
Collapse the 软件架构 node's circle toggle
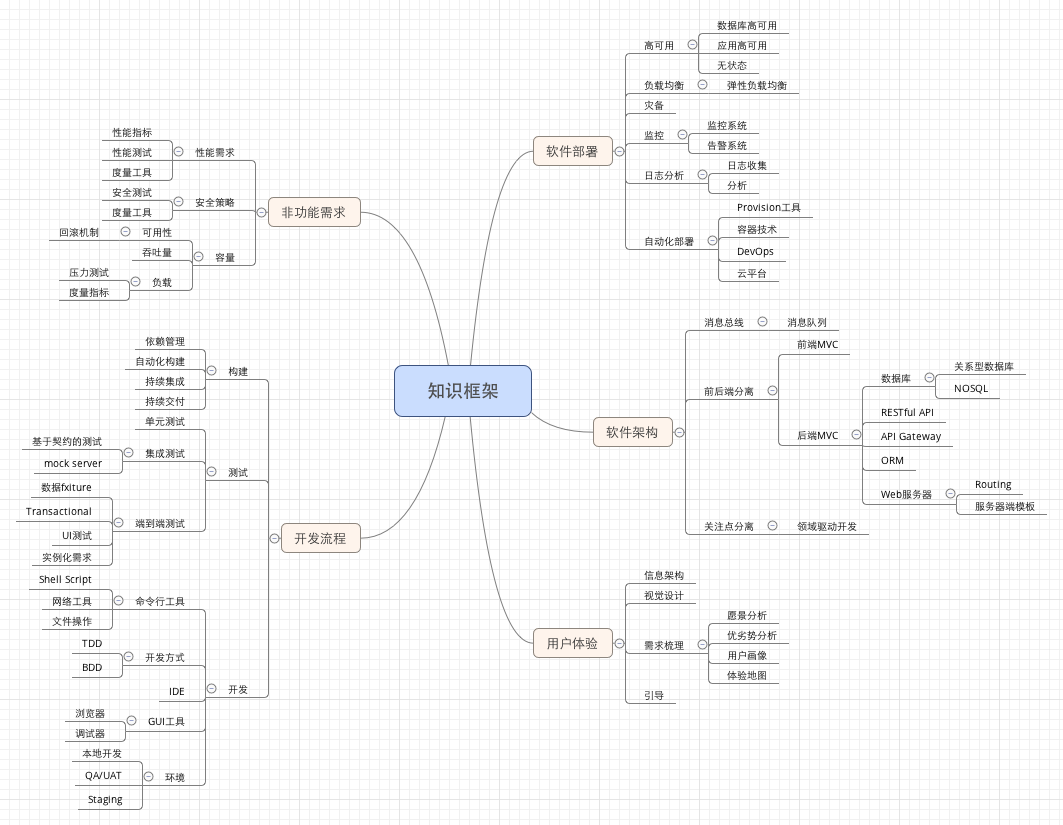(679, 432)
